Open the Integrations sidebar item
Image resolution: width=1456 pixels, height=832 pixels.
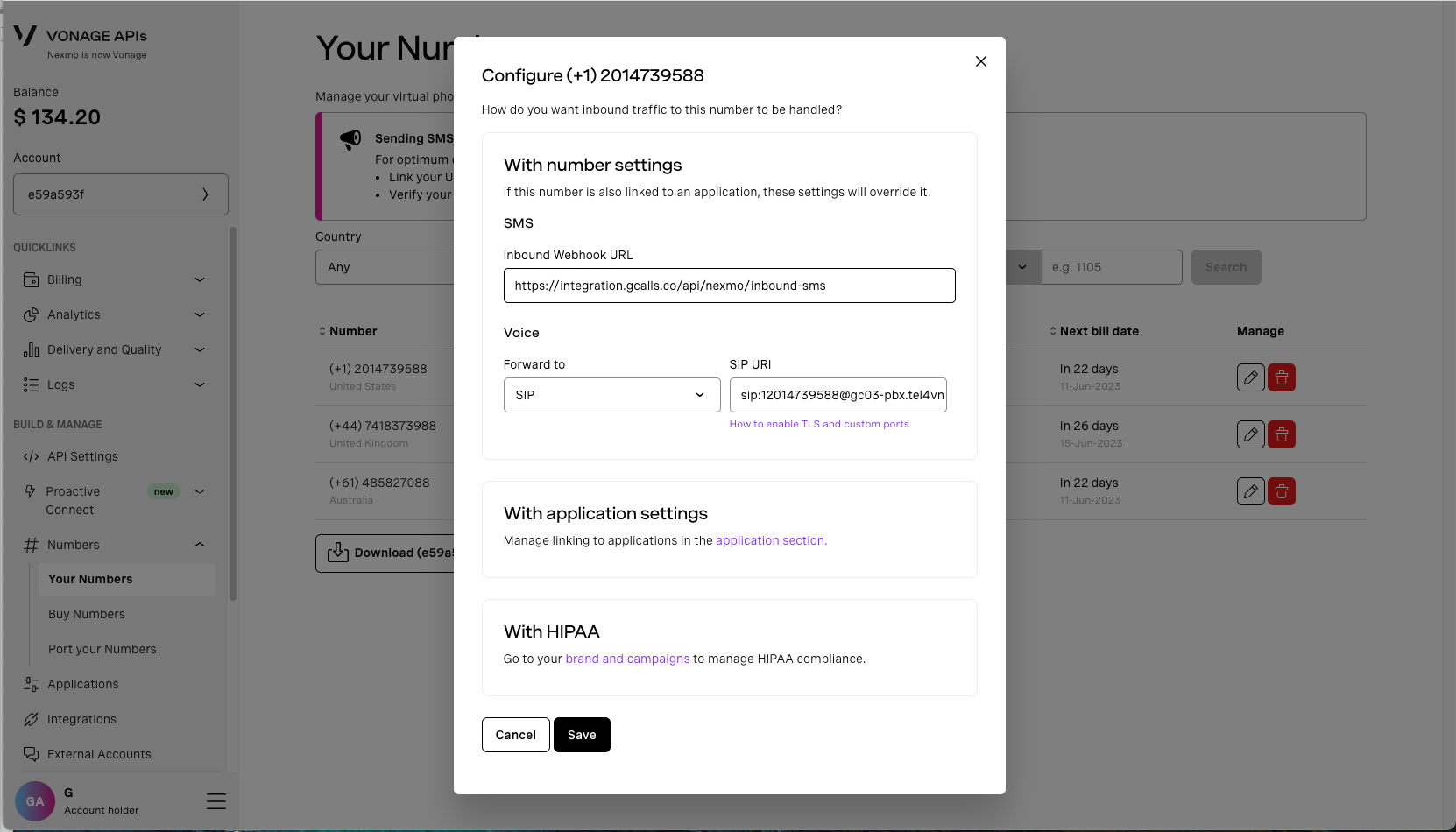click(81, 719)
